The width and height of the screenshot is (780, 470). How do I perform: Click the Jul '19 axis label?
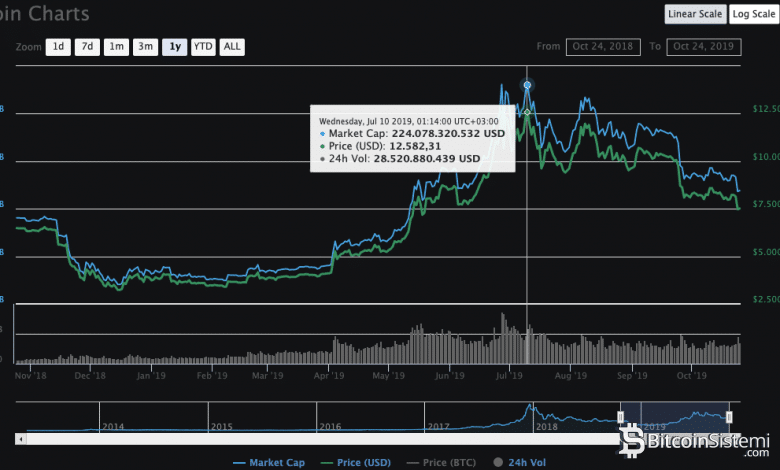(509, 376)
